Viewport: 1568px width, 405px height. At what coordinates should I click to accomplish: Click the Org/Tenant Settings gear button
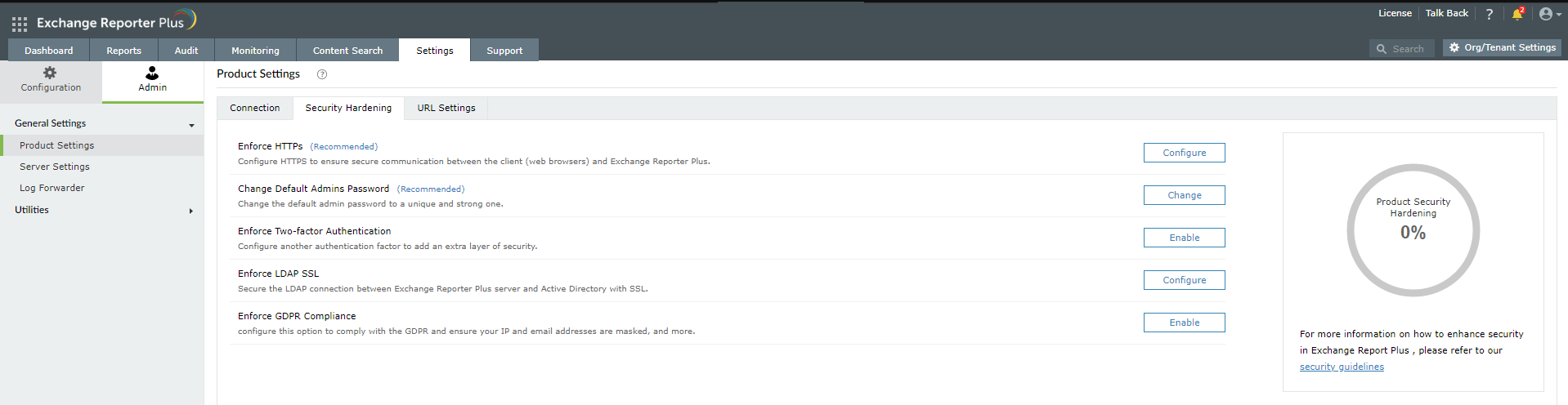(x=1502, y=48)
